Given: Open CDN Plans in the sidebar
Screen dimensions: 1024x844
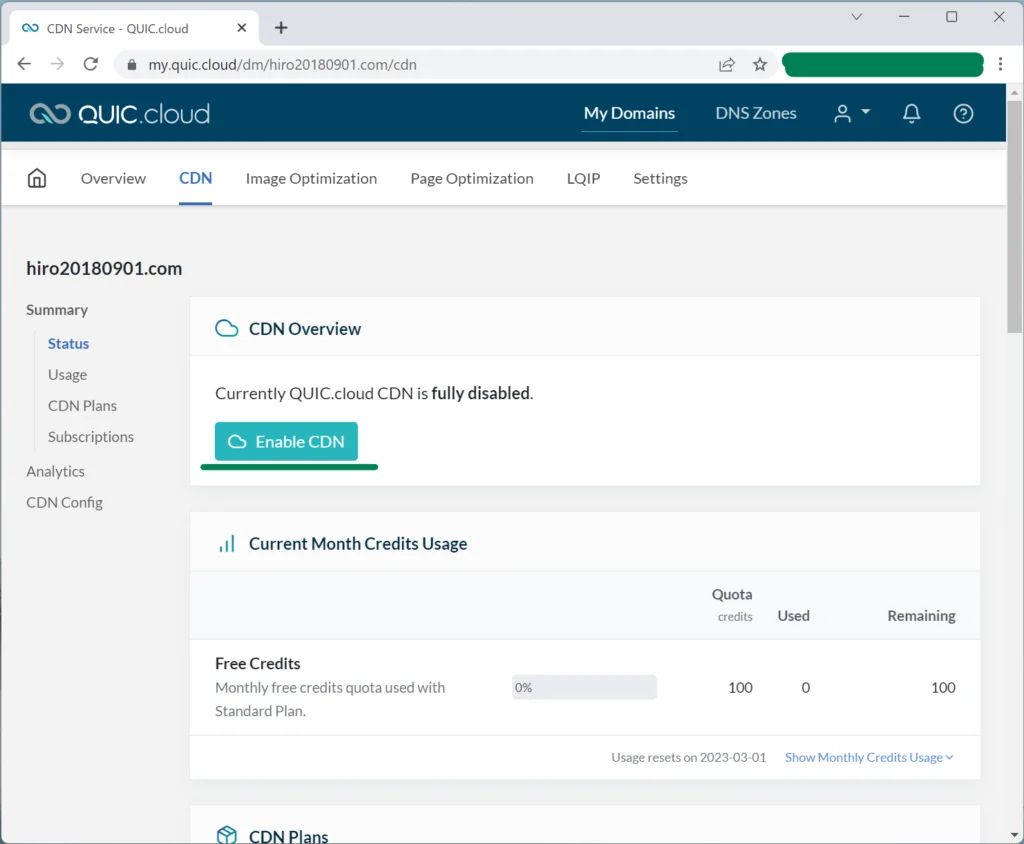Looking at the screenshot, I should point(82,406).
